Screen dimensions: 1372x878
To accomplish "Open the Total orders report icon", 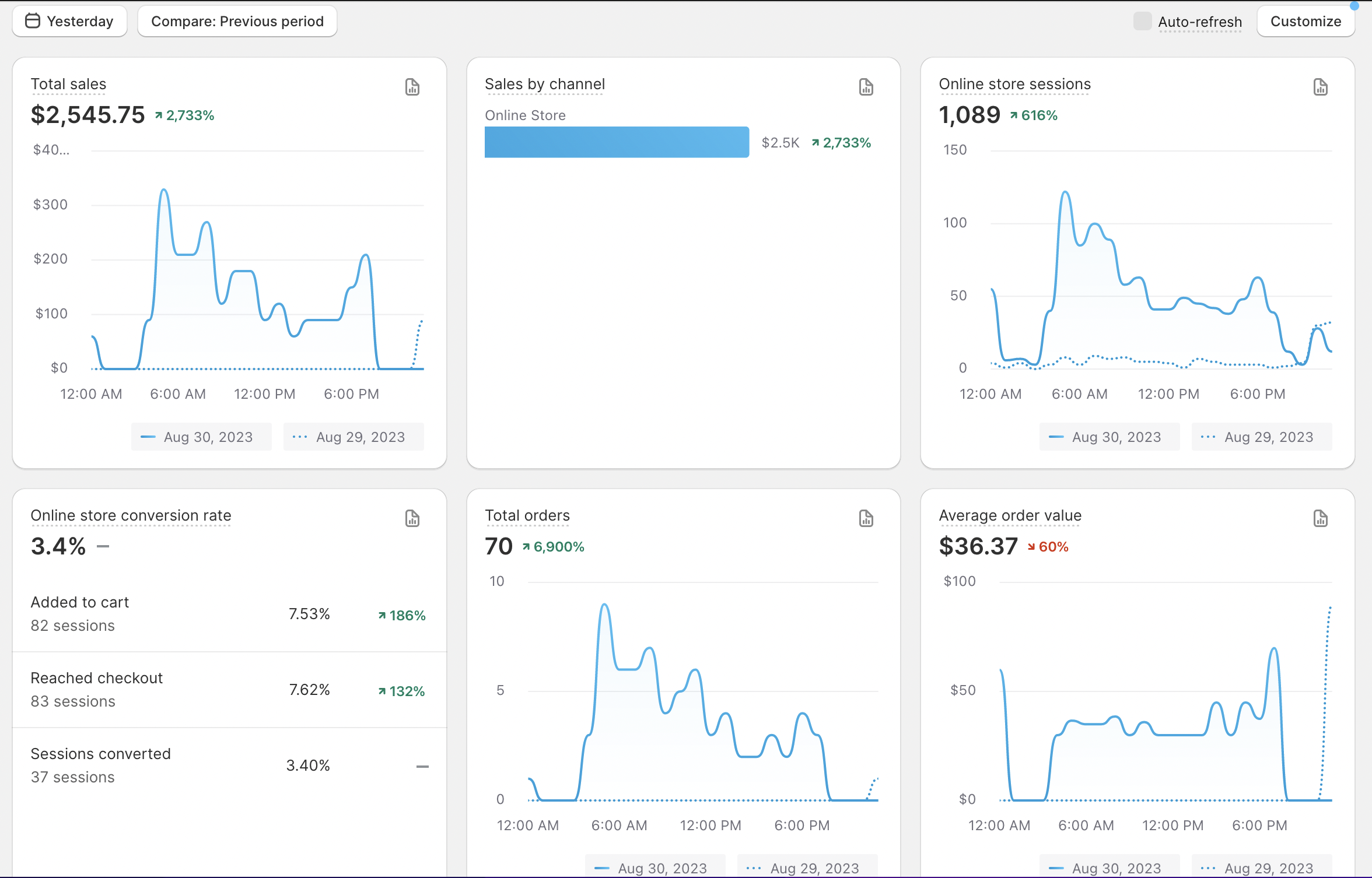I will (866, 518).
